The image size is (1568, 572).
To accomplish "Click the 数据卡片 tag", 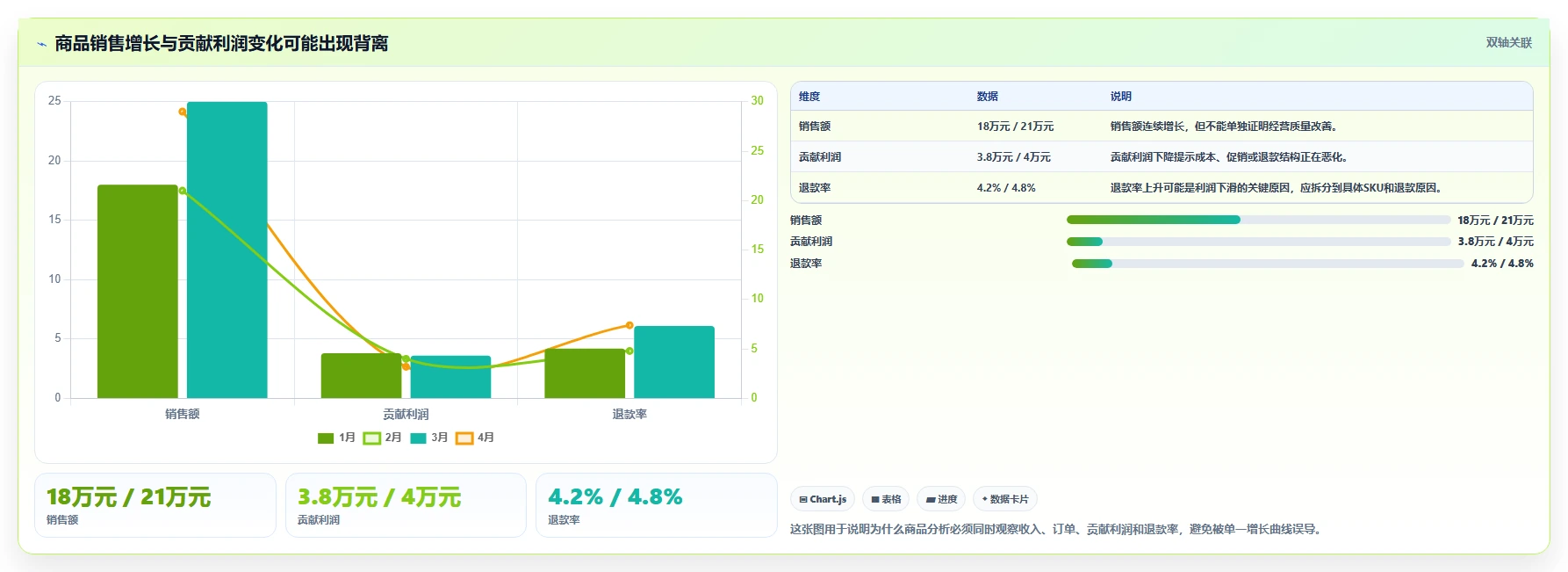I will coord(1005,499).
